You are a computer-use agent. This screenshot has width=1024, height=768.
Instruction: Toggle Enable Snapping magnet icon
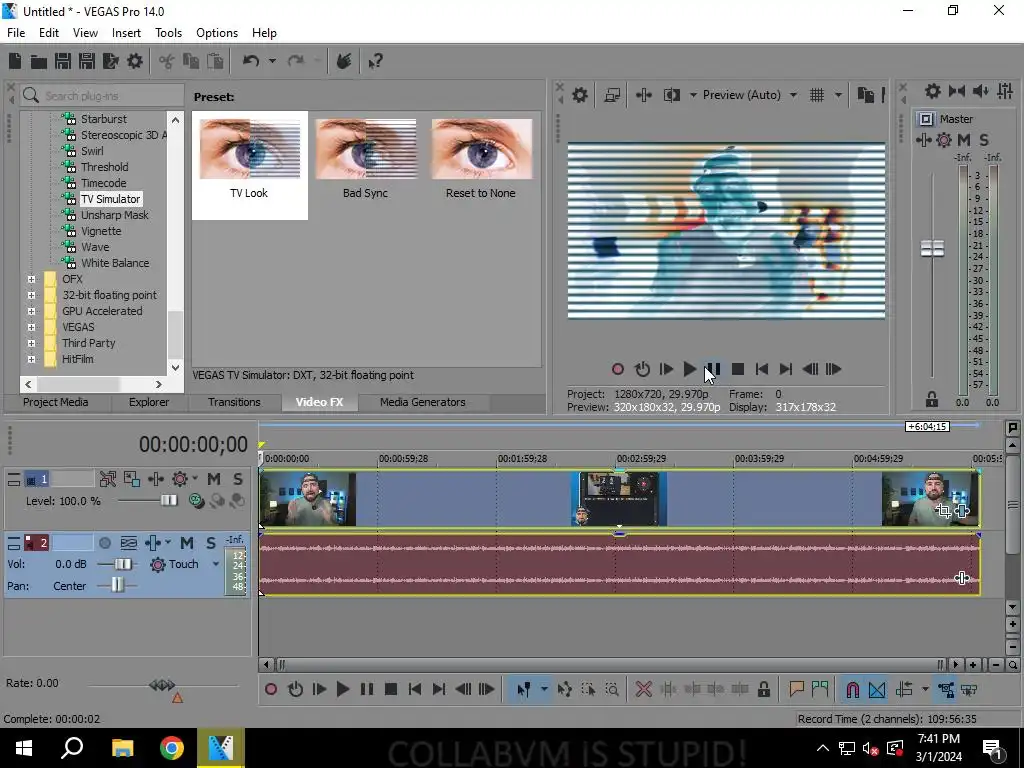(853, 689)
